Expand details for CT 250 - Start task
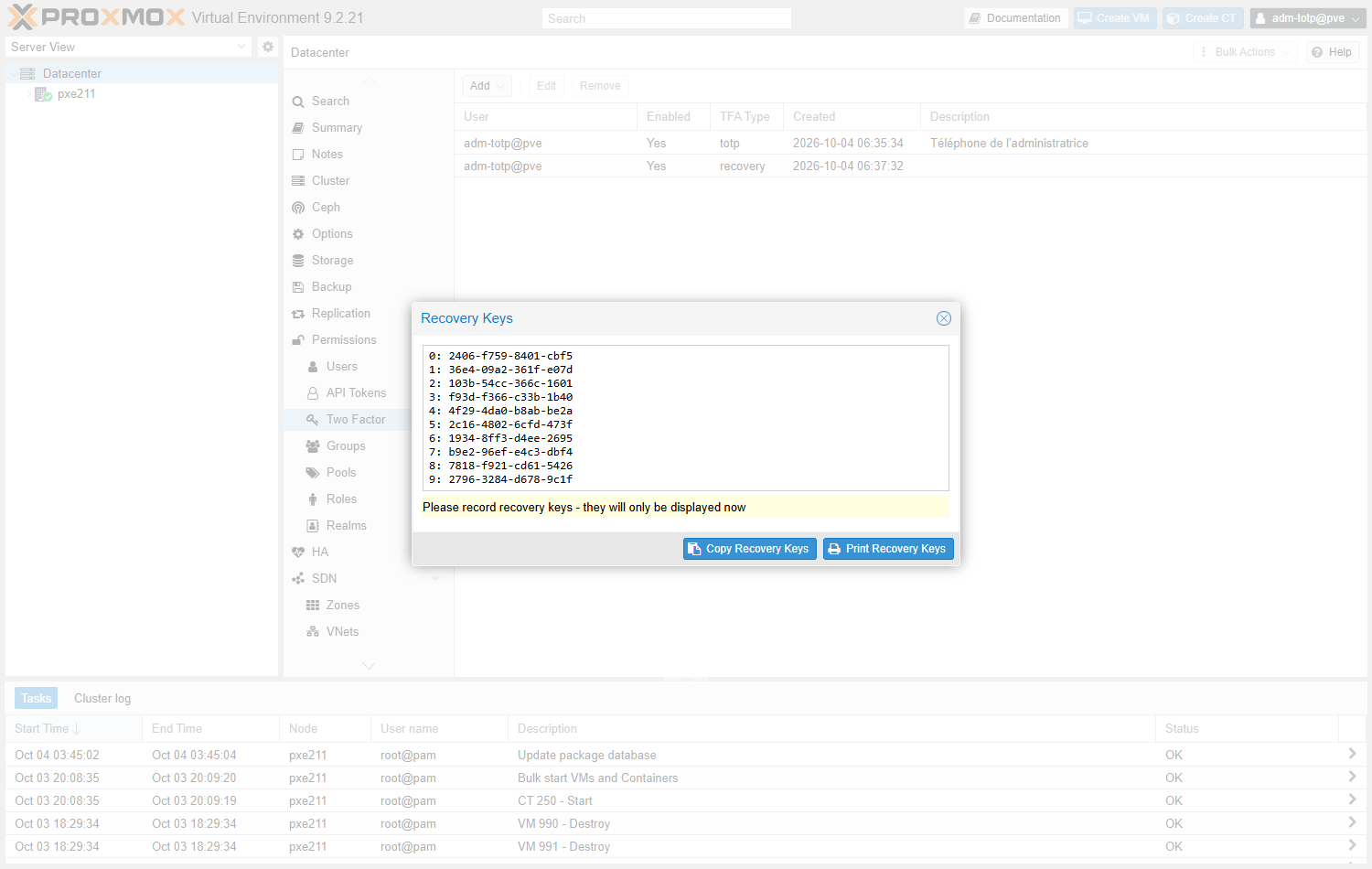 click(1352, 799)
